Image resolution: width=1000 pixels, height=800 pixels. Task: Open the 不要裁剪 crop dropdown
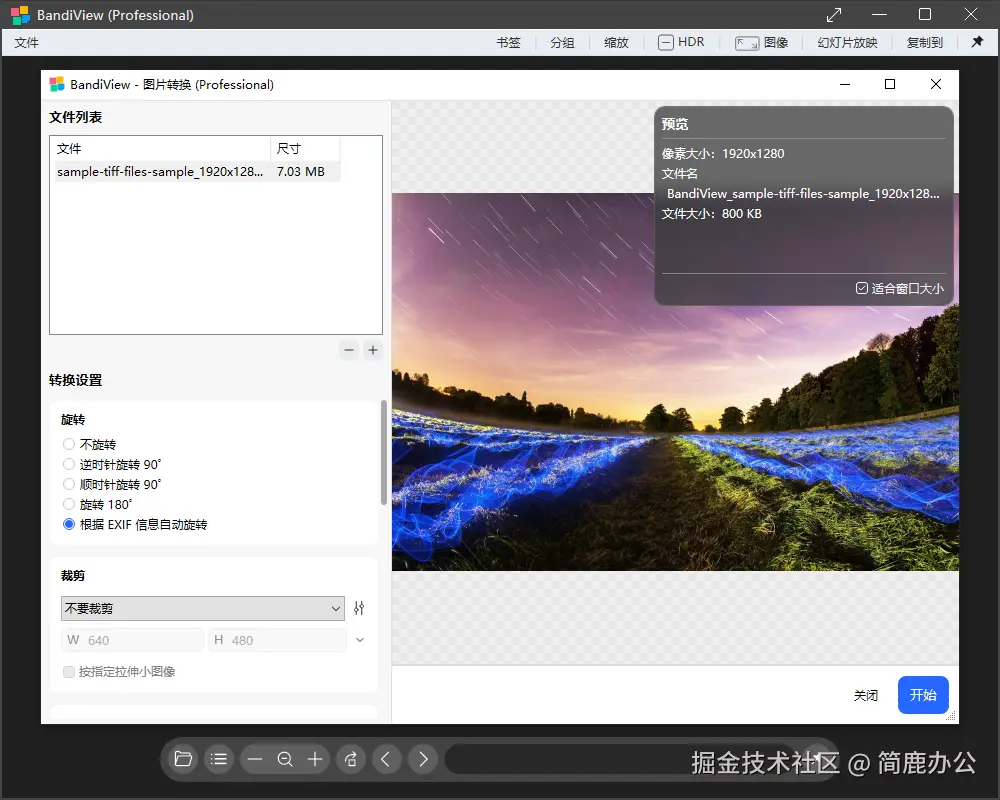click(x=203, y=609)
